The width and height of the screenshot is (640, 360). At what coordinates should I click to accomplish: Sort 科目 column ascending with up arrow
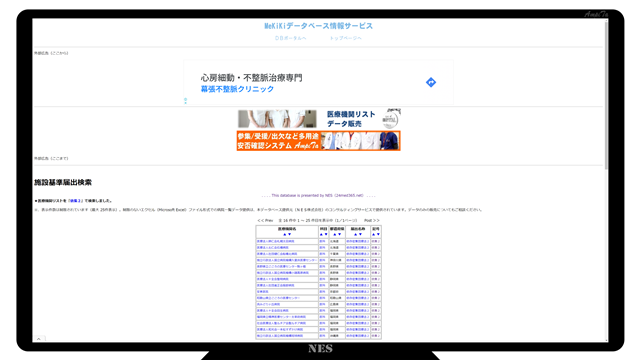[x=321, y=234]
